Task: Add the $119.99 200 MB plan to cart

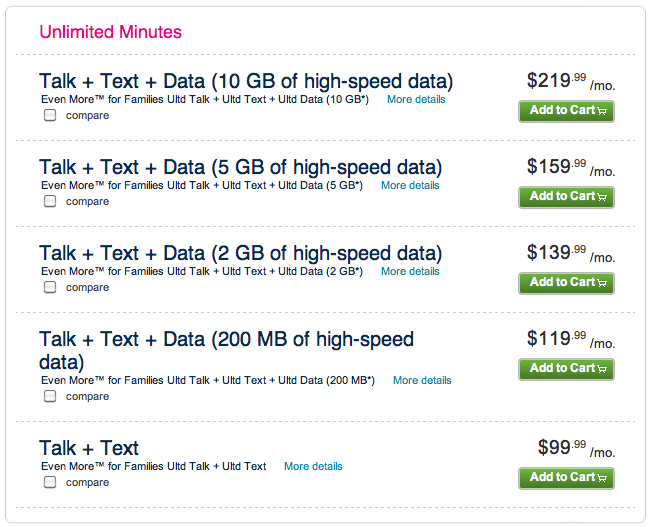Action: [566, 369]
